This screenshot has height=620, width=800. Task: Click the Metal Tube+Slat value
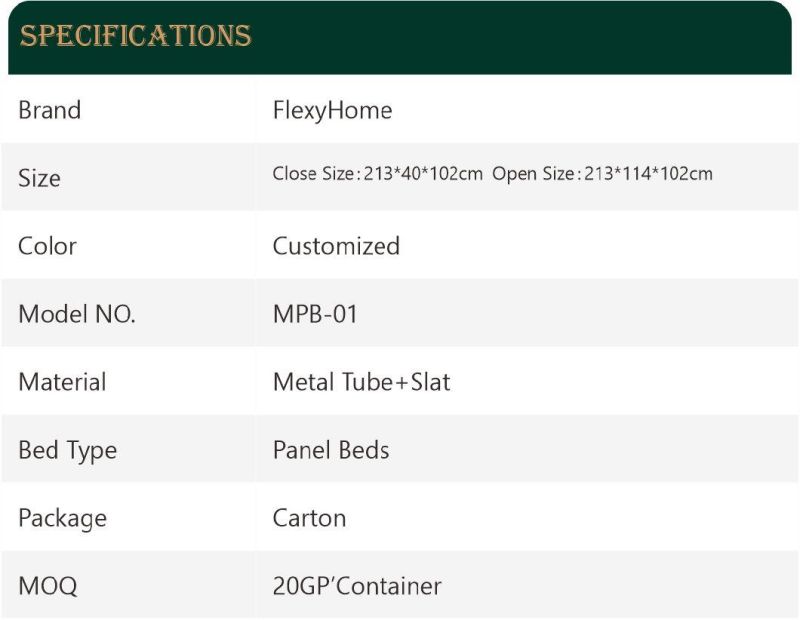click(x=362, y=382)
